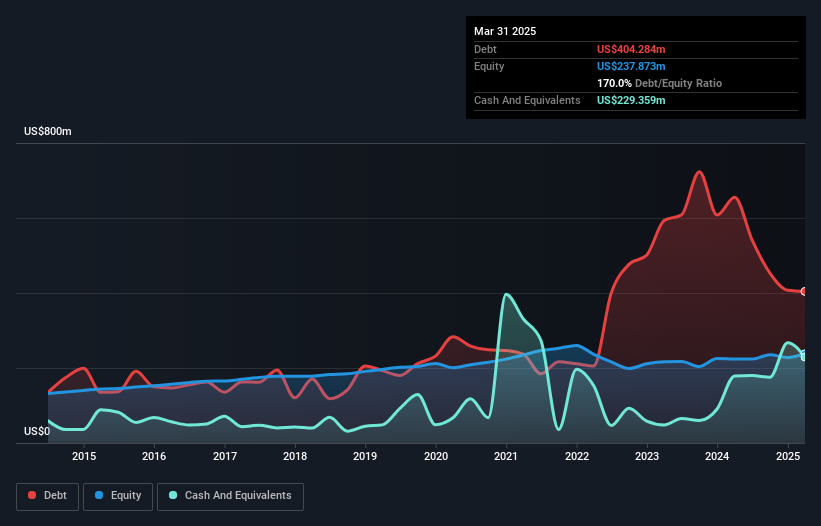Select the 2023 x-axis label

(x=647, y=456)
